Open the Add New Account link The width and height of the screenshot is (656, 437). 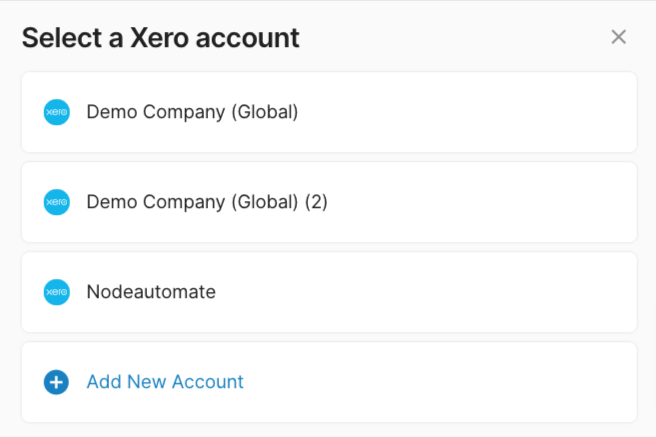tap(165, 382)
